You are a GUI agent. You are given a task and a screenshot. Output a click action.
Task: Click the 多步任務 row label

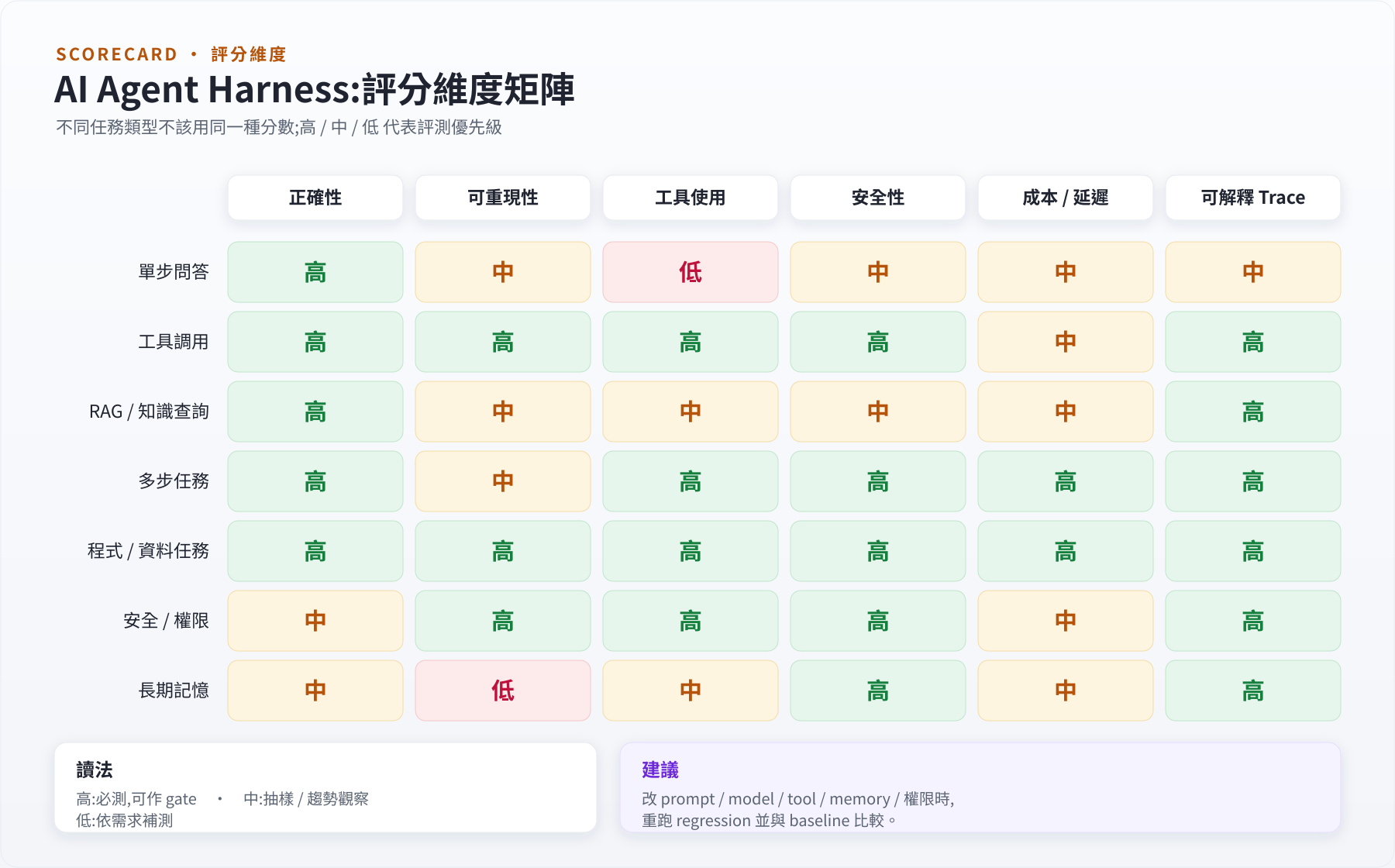click(174, 481)
